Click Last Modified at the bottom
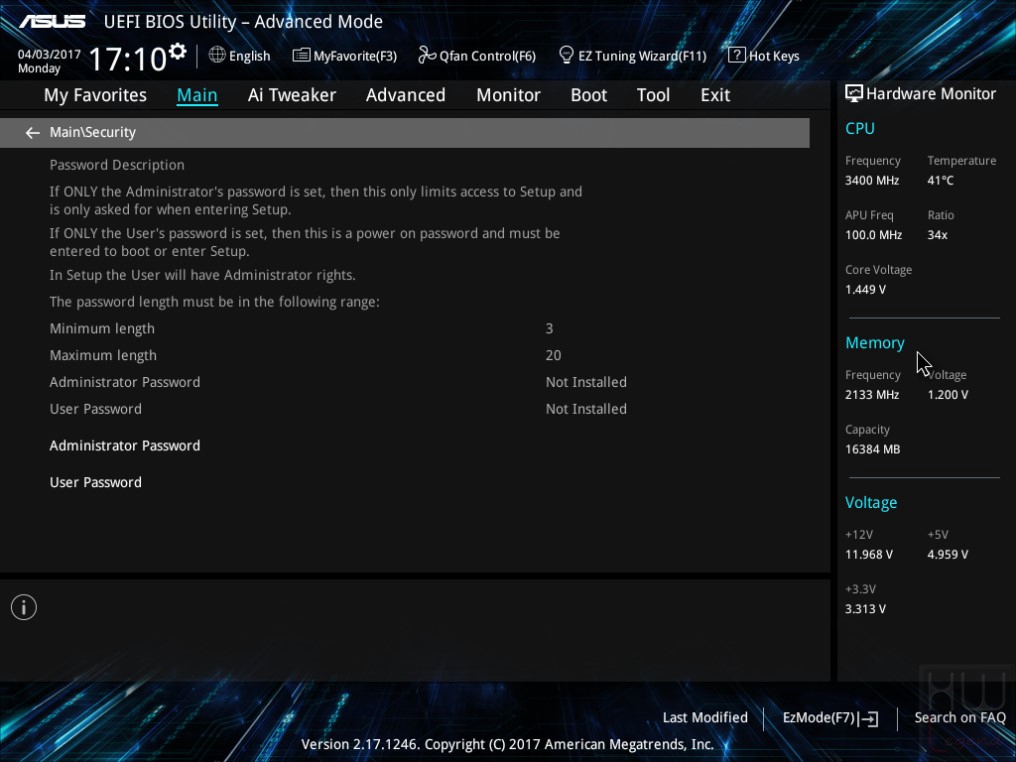The width and height of the screenshot is (1016, 762). point(705,718)
